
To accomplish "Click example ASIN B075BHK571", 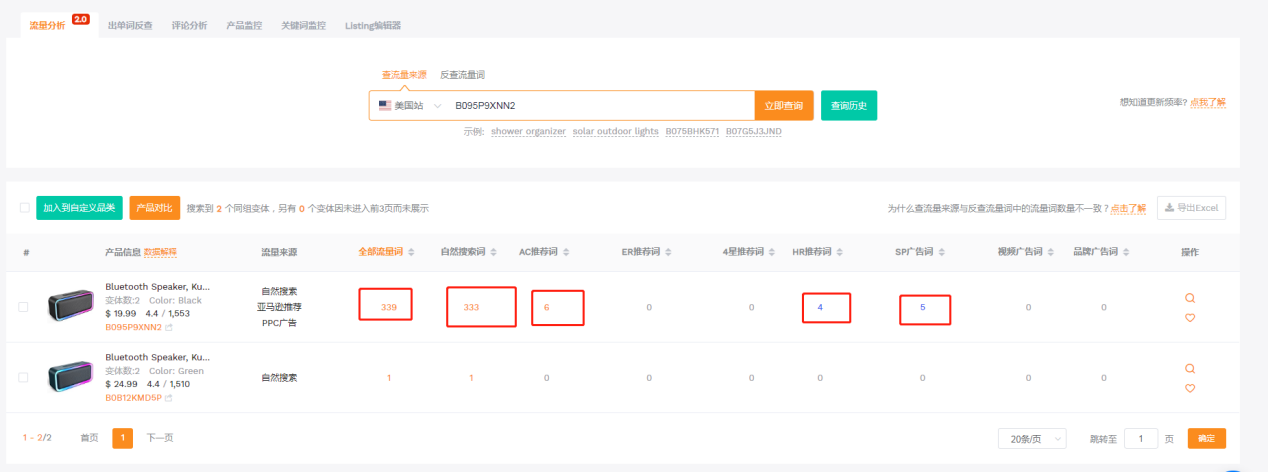I will (x=692, y=131).
